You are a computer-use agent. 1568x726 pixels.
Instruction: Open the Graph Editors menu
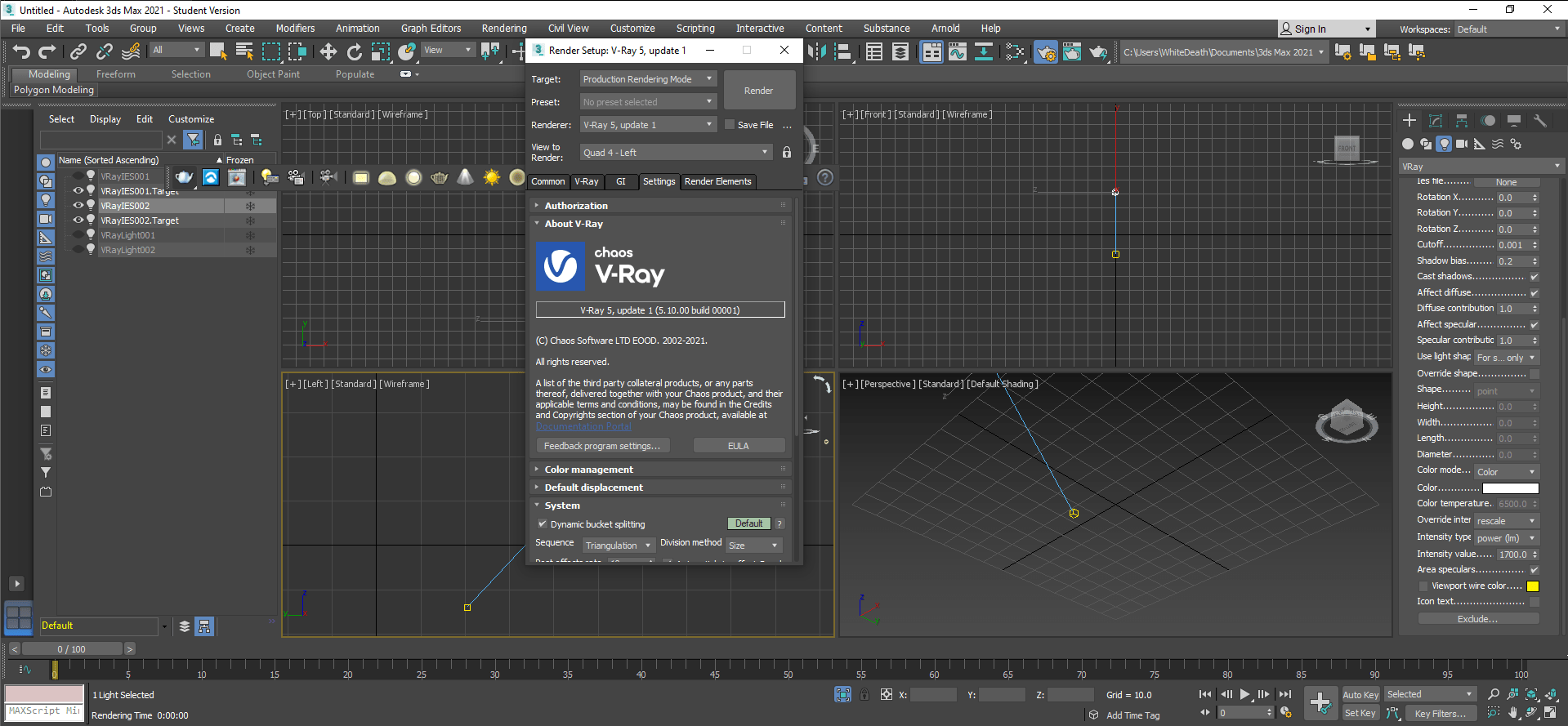pos(431,29)
